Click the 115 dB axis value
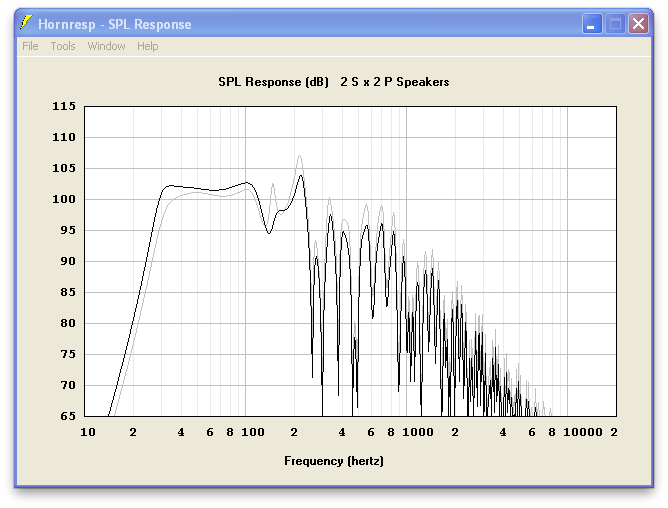The width and height of the screenshot is (668, 508). click(64, 106)
